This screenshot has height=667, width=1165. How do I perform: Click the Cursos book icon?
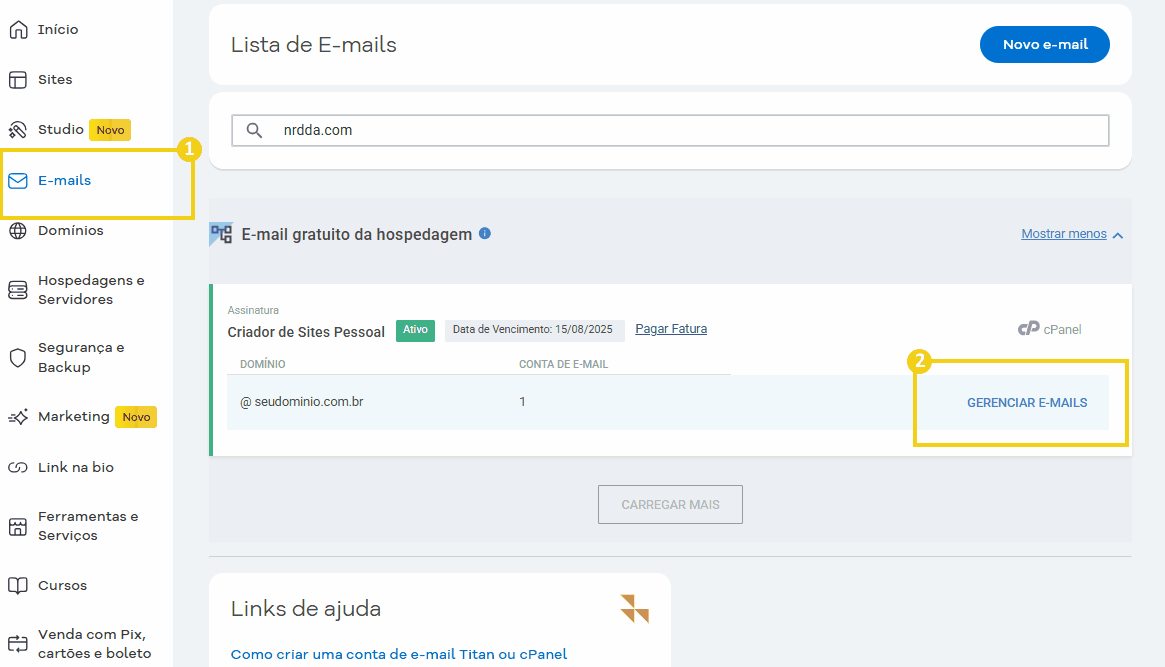pyautogui.click(x=17, y=585)
